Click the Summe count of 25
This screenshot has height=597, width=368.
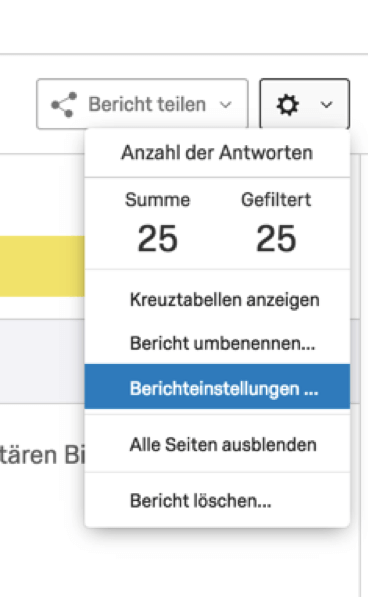click(158, 239)
